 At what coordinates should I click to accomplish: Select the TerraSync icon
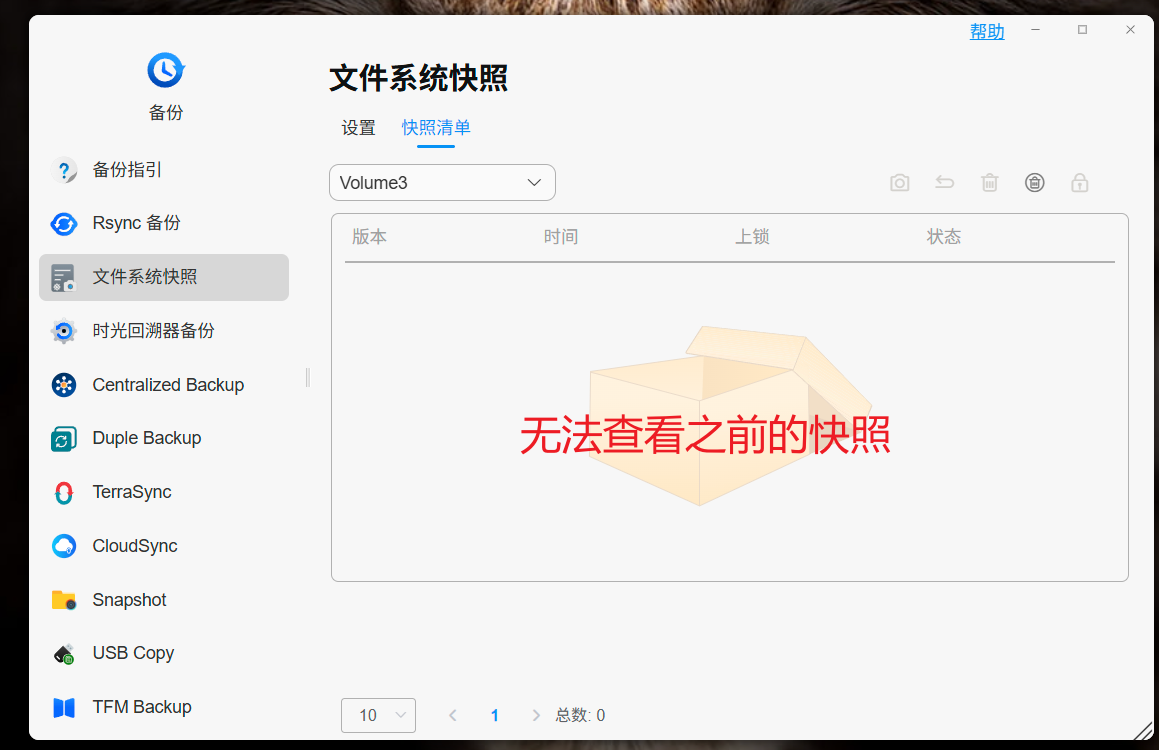click(x=64, y=492)
